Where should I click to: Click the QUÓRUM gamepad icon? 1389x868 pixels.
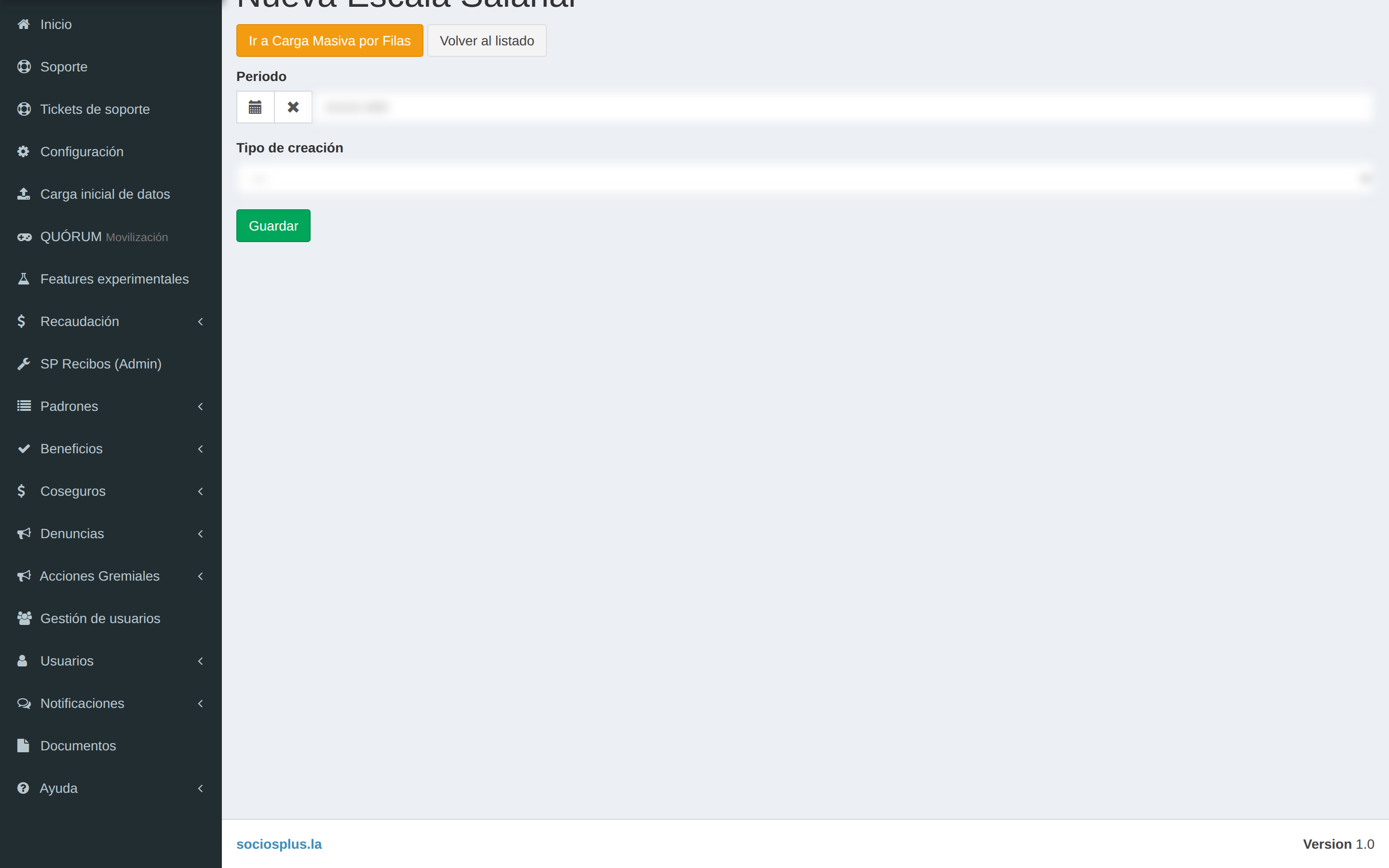24,236
